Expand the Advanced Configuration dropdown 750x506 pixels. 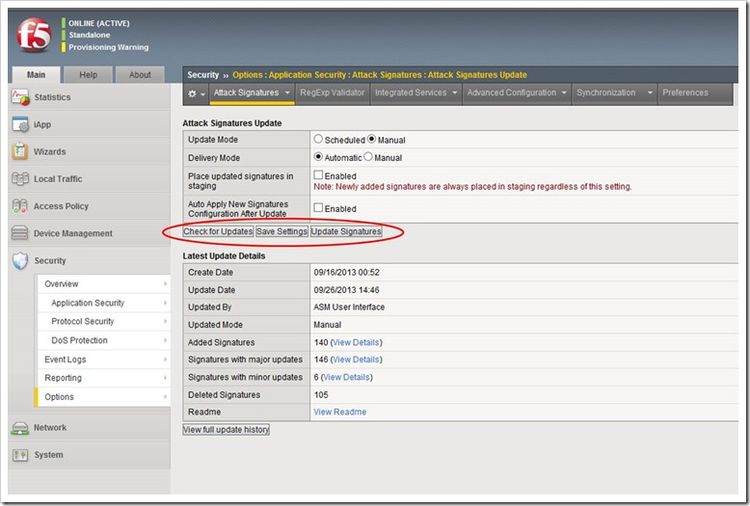click(517, 93)
